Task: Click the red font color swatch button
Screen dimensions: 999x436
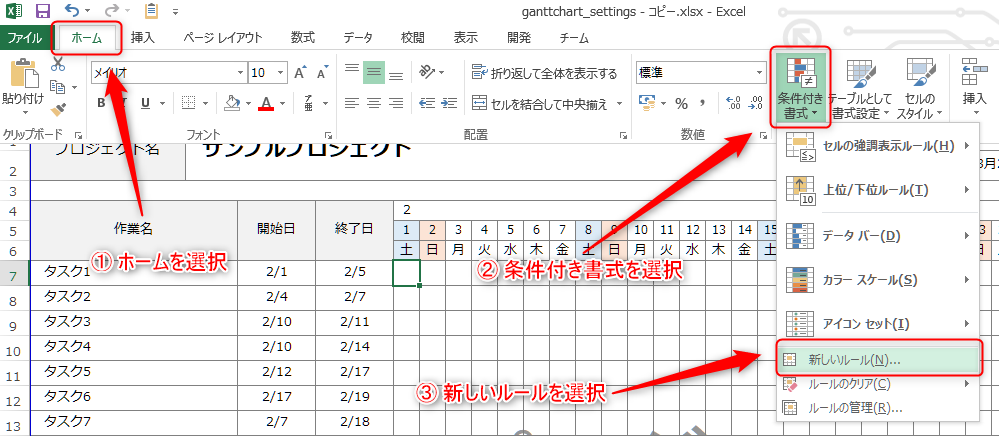Action: pos(265,103)
